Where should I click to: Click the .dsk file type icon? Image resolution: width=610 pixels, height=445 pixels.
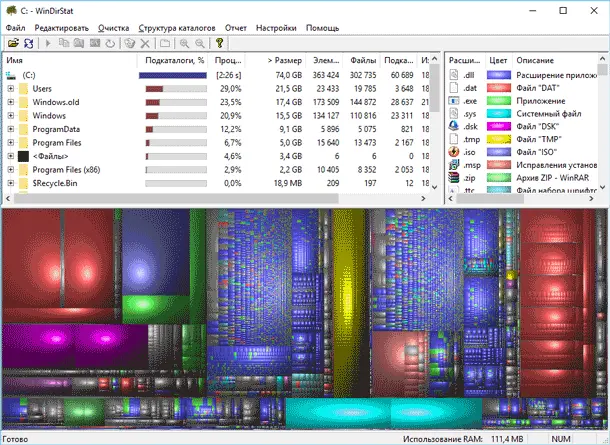[454, 126]
